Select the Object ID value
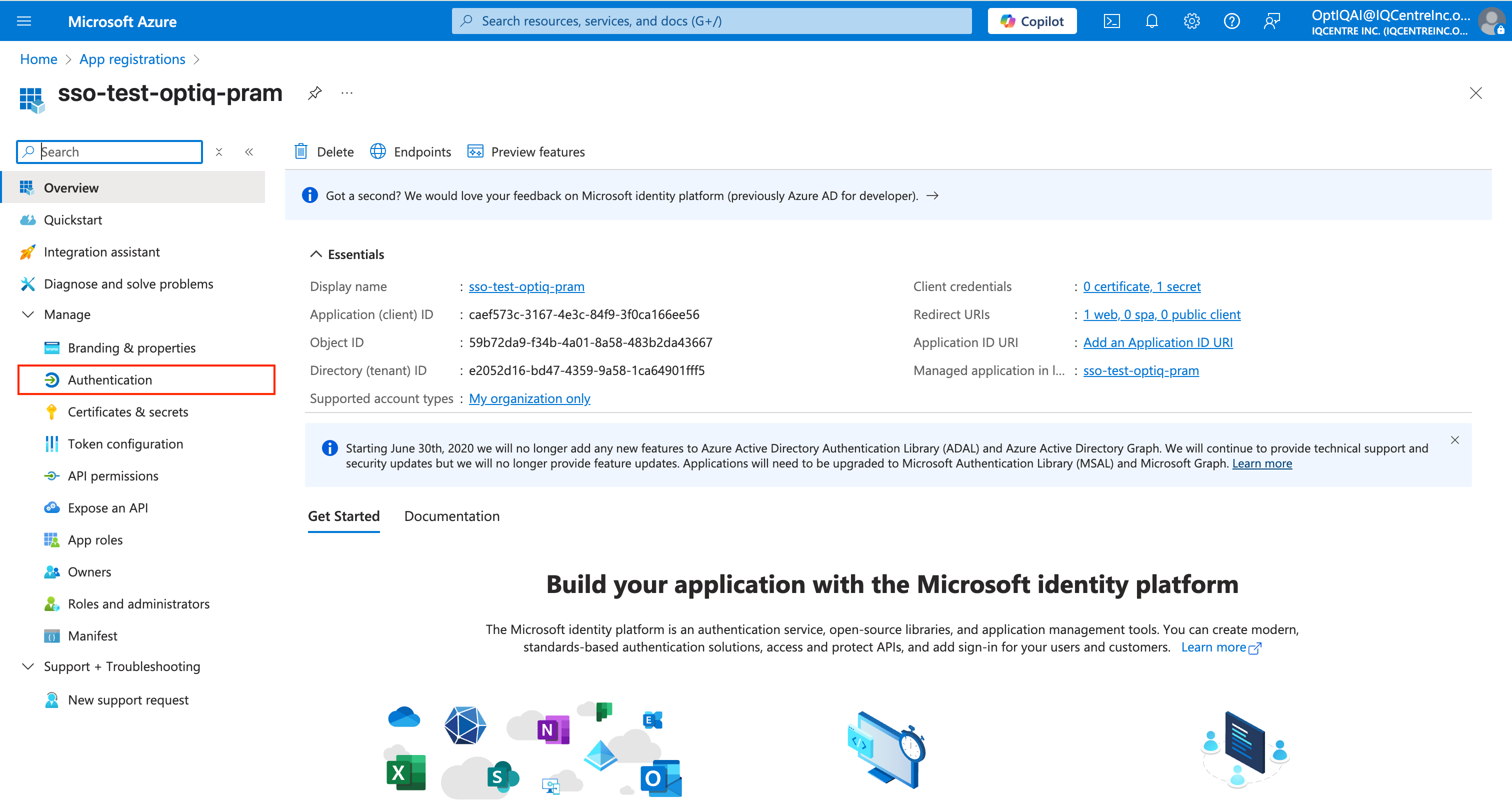 (590, 343)
